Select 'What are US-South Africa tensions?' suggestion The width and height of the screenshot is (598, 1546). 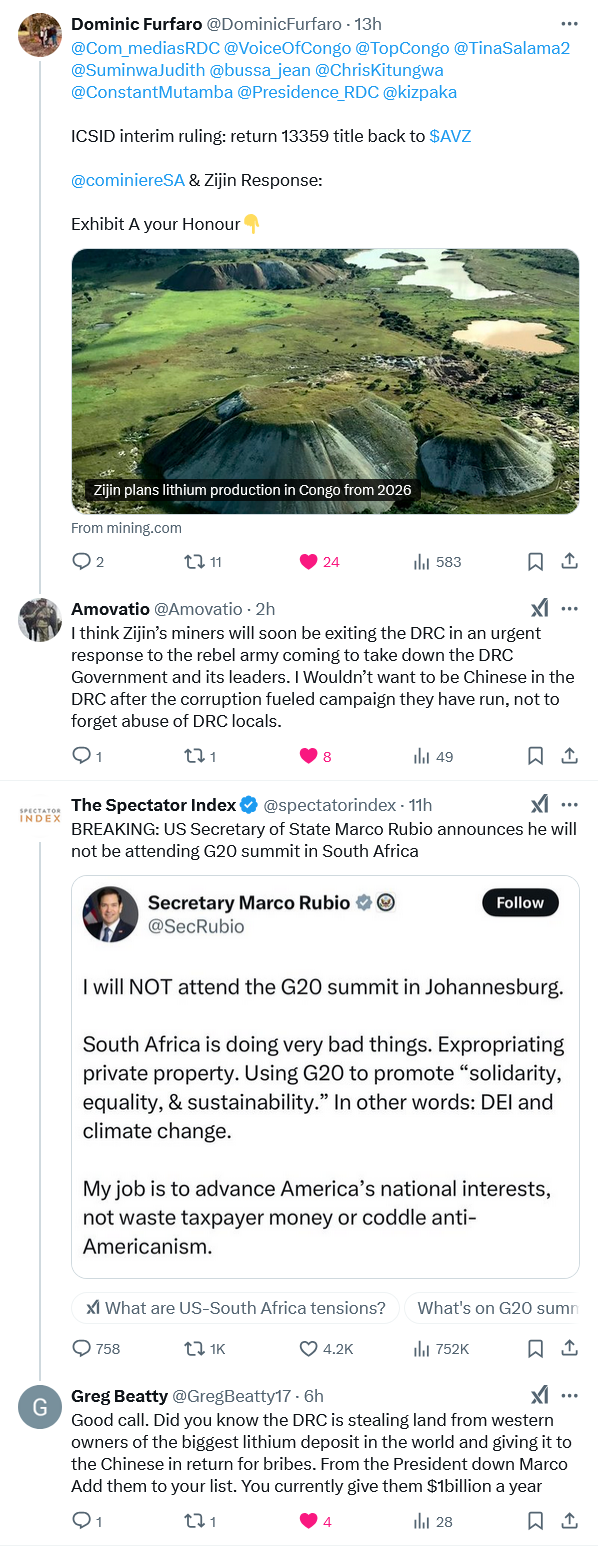[235, 1308]
